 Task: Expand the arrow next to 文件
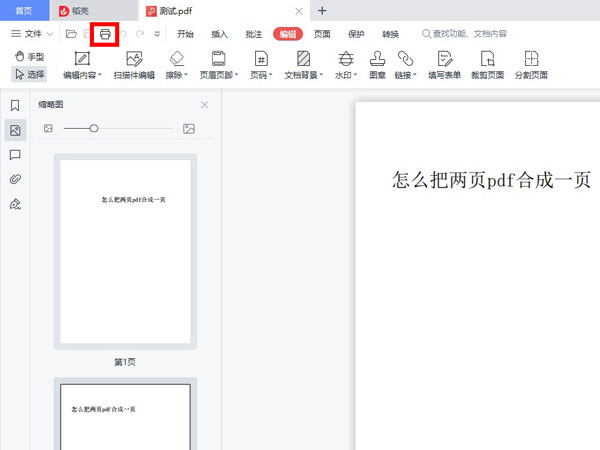click(x=50, y=34)
